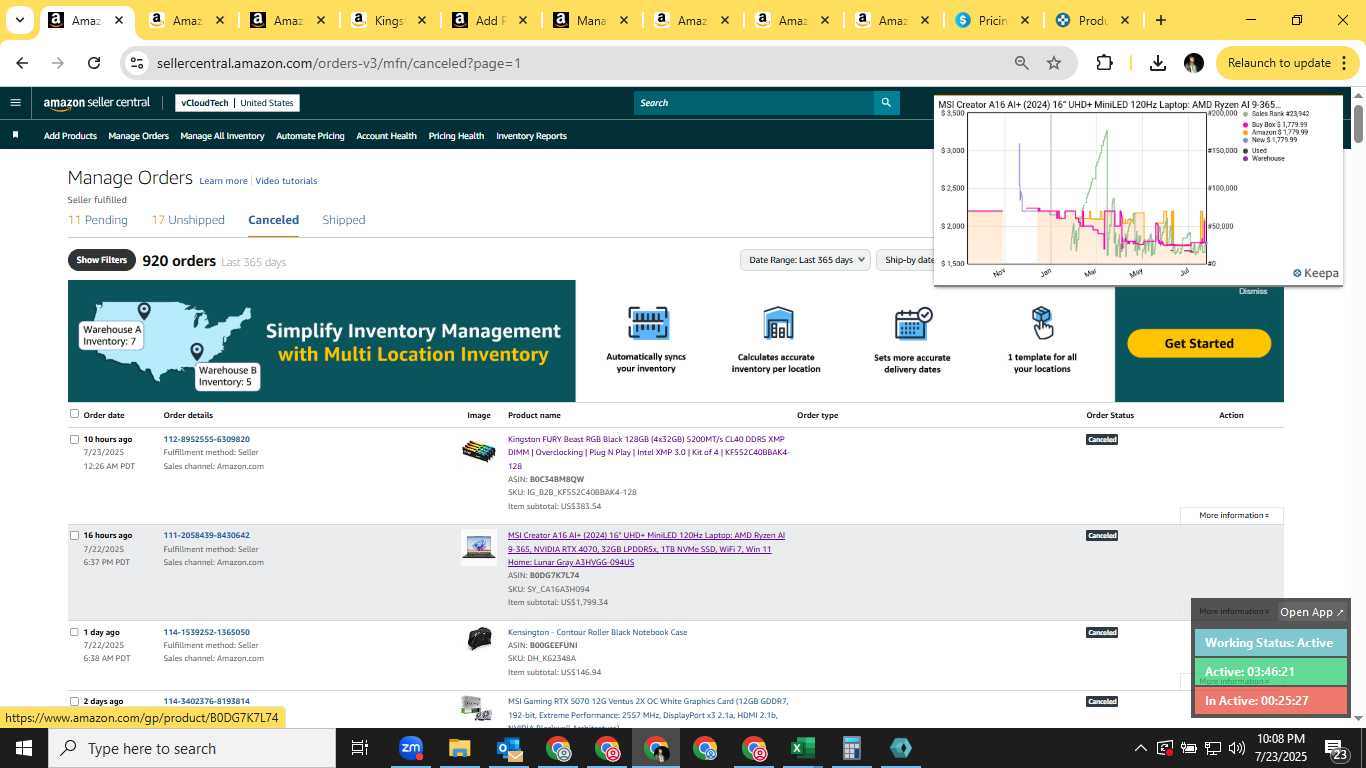Open Inventory Reports menu item
This screenshot has width=1366, height=768.
531,136
